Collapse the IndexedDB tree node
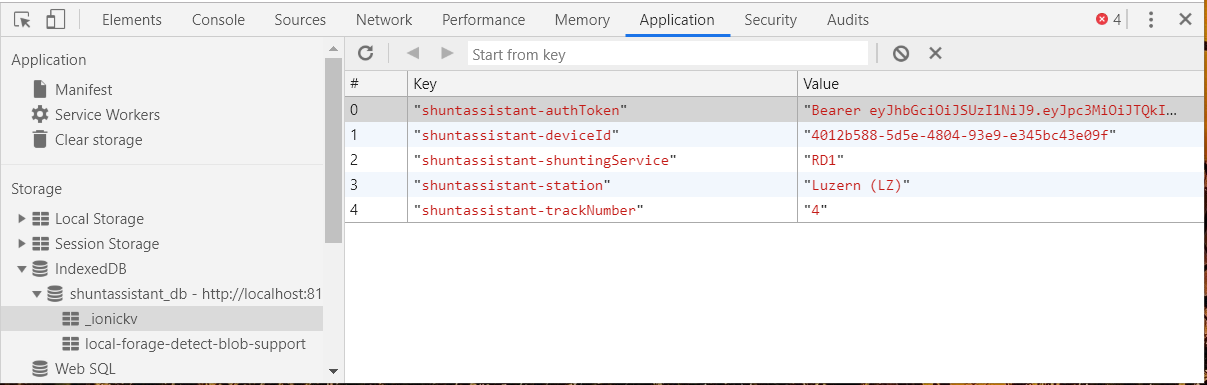The width and height of the screenshot is (1207, 385). click(22, 269)
